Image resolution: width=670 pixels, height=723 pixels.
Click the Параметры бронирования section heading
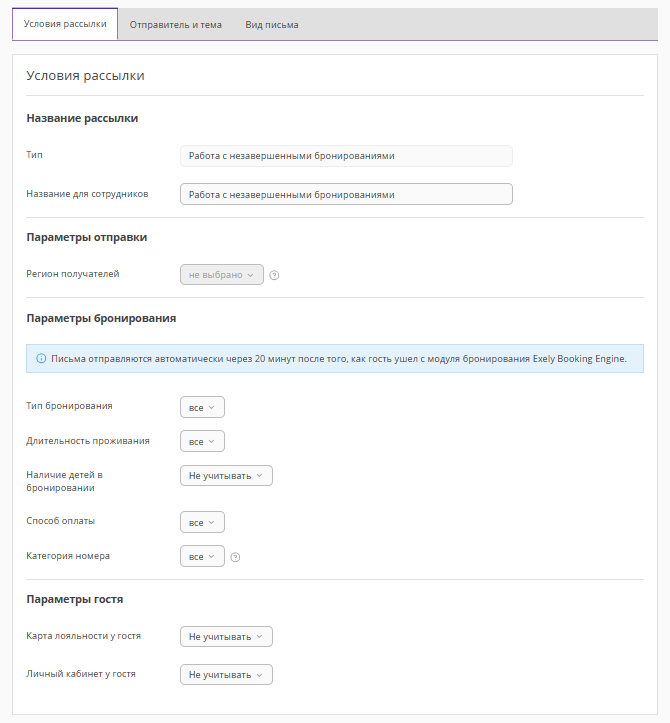pyautogui.click(x=101, y=318)
